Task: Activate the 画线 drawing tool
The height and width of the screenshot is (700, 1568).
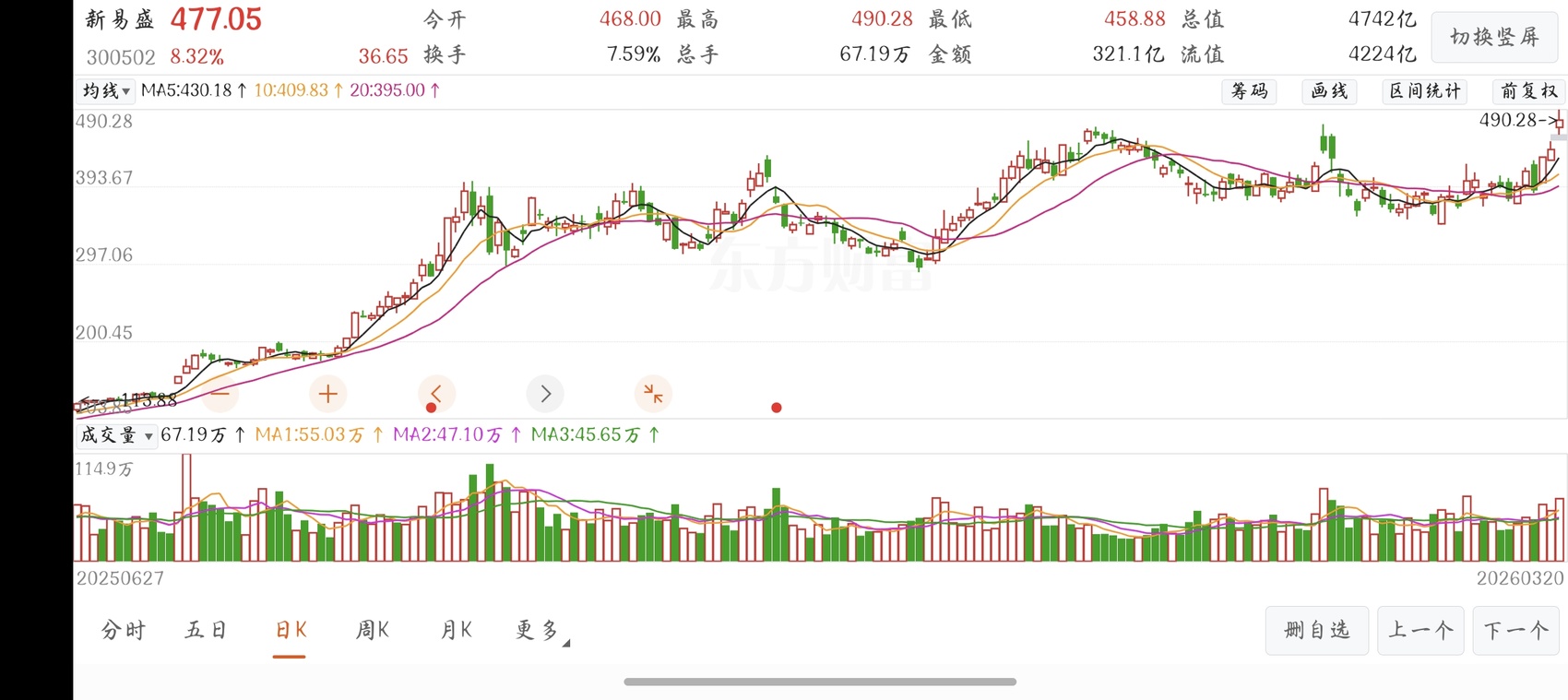Action: pyautogui.click(x=1329, y=91)
